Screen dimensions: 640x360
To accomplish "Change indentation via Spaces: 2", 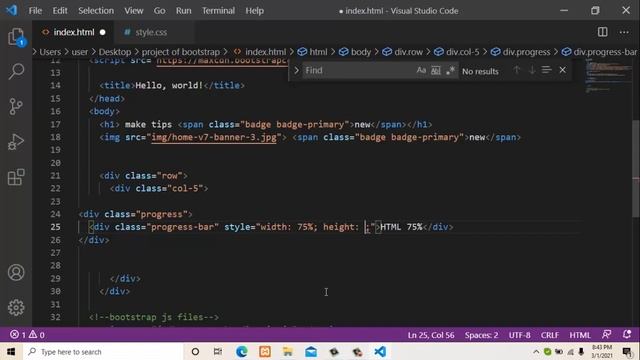I will click(x=481, y=335).
